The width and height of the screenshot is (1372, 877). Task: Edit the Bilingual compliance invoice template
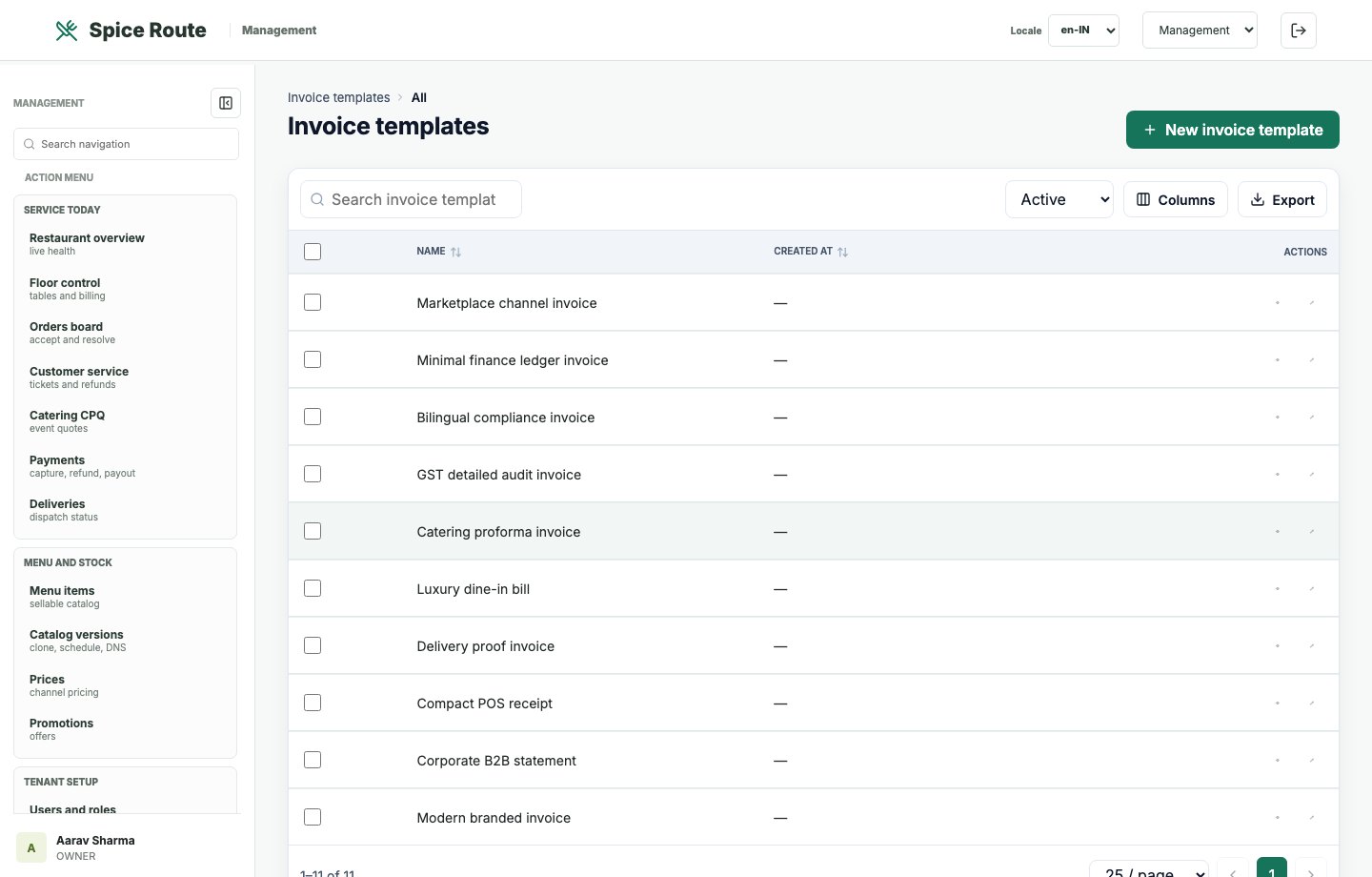1312,418
